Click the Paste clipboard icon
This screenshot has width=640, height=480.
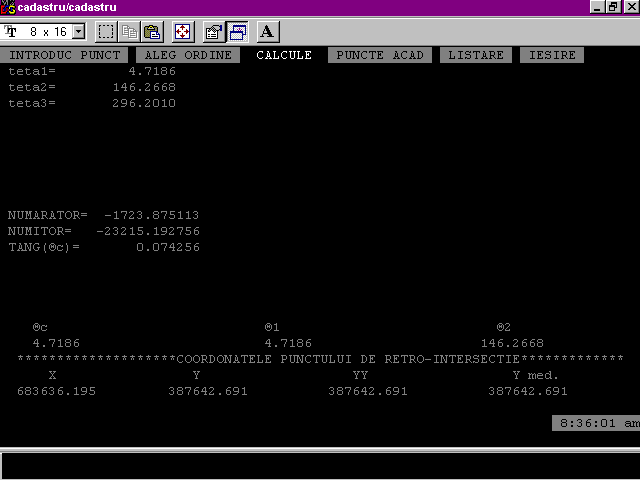[152, 32]
